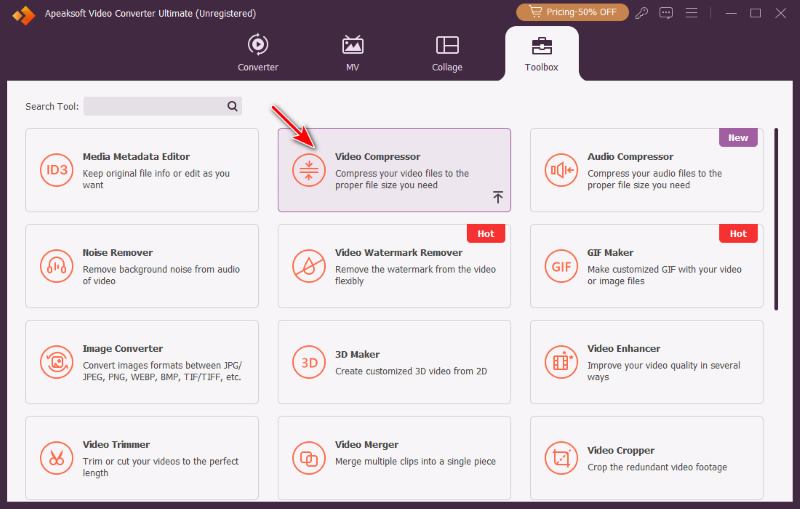Pin Video Compressor to top arrow
Image resolution: width=800 pixels, height=509 pixels.
point(498,197)
